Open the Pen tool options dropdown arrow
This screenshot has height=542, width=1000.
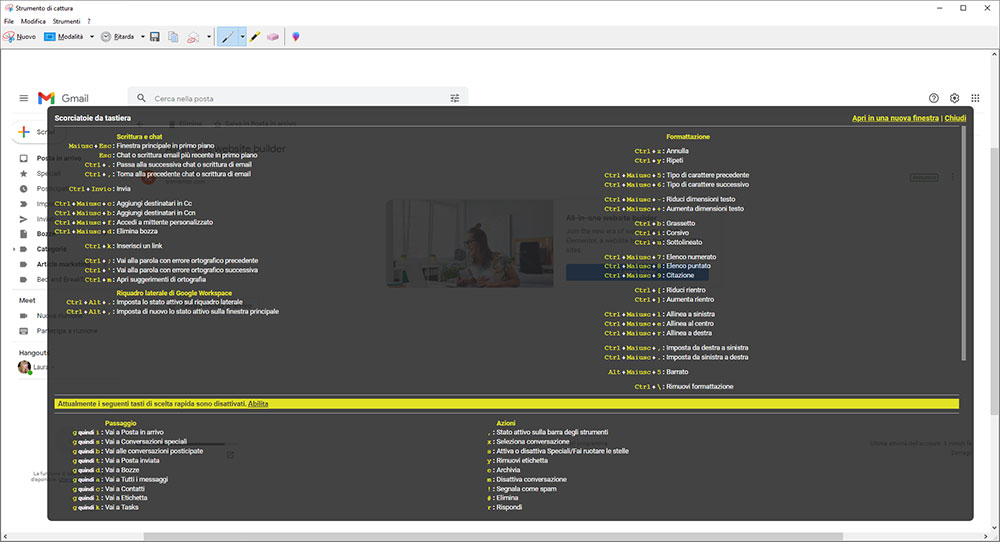242,37
